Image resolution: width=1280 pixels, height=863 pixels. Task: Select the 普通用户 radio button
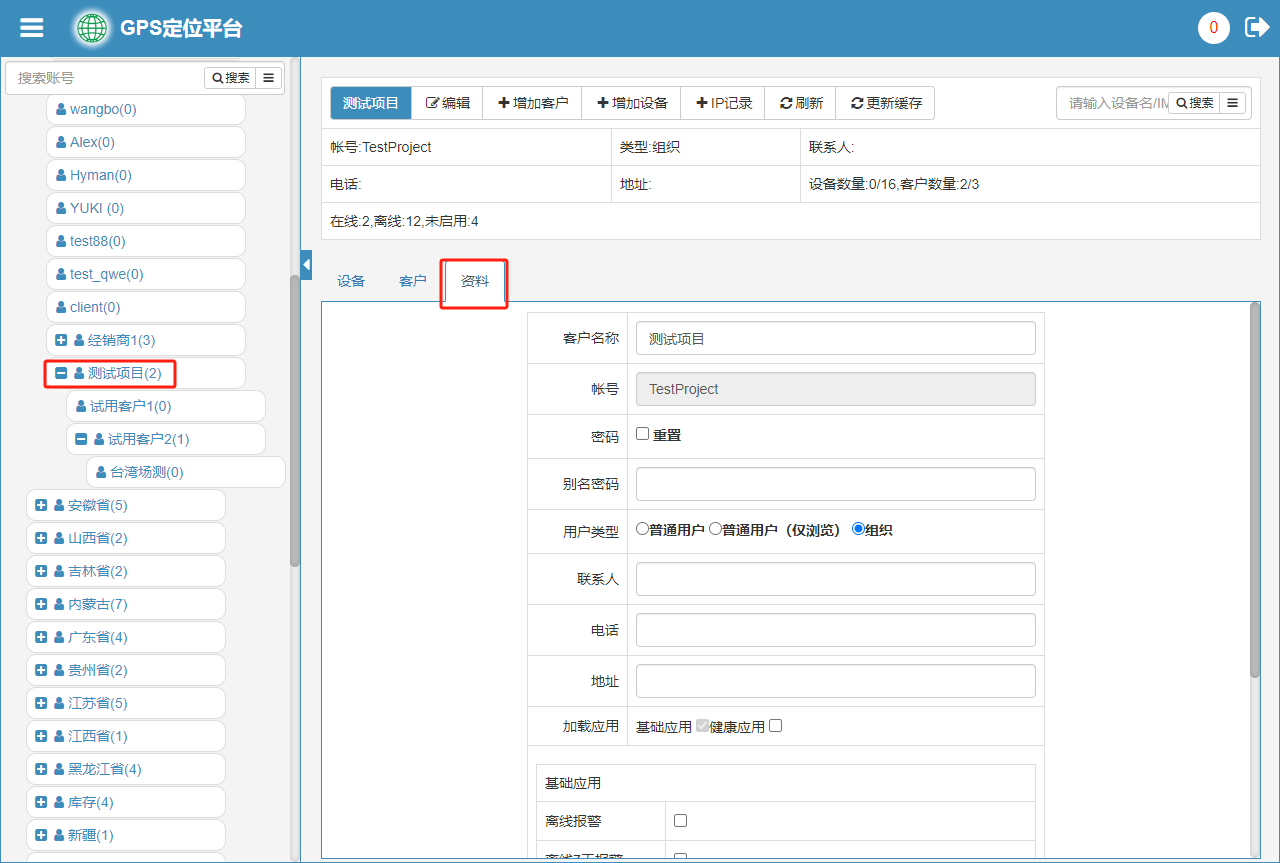tap(642, 529)
